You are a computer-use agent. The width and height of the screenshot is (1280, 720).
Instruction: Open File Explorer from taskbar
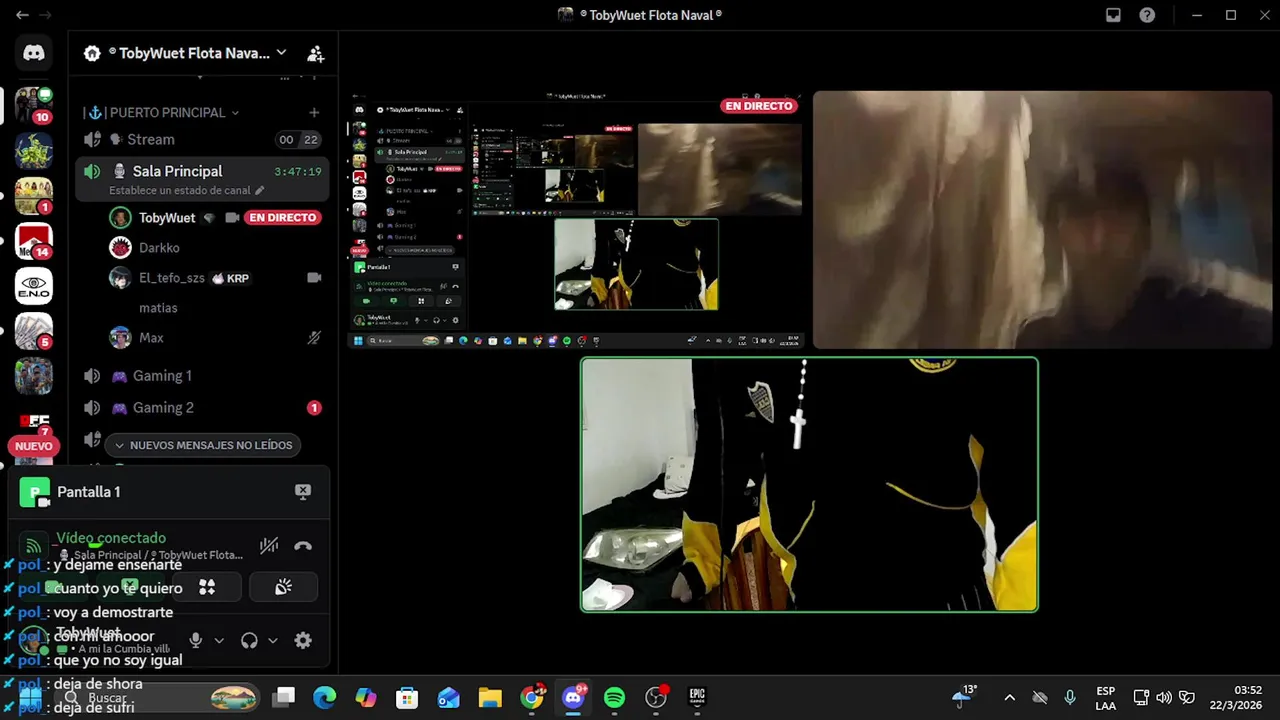click(490, 697)
